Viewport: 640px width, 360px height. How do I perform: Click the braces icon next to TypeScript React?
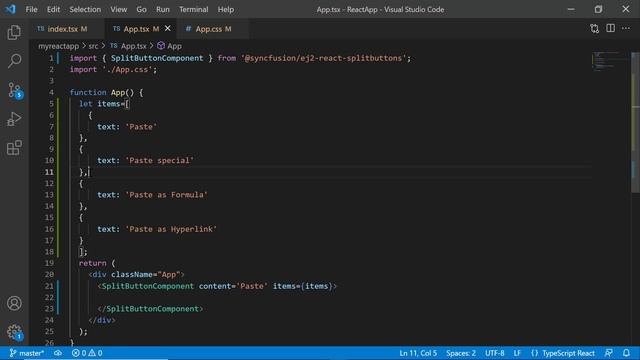(x=534, y=353)
